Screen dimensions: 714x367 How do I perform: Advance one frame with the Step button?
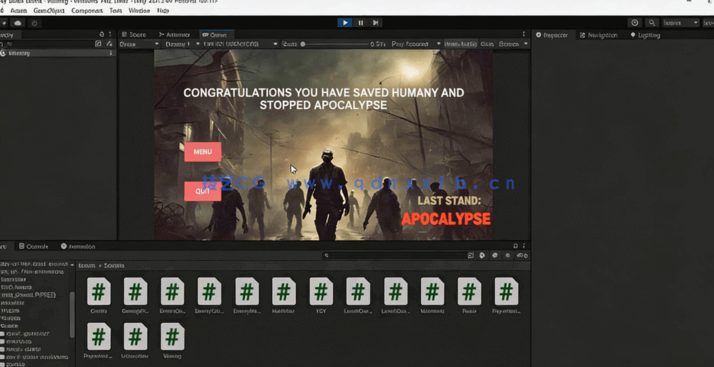click(375, 22)
